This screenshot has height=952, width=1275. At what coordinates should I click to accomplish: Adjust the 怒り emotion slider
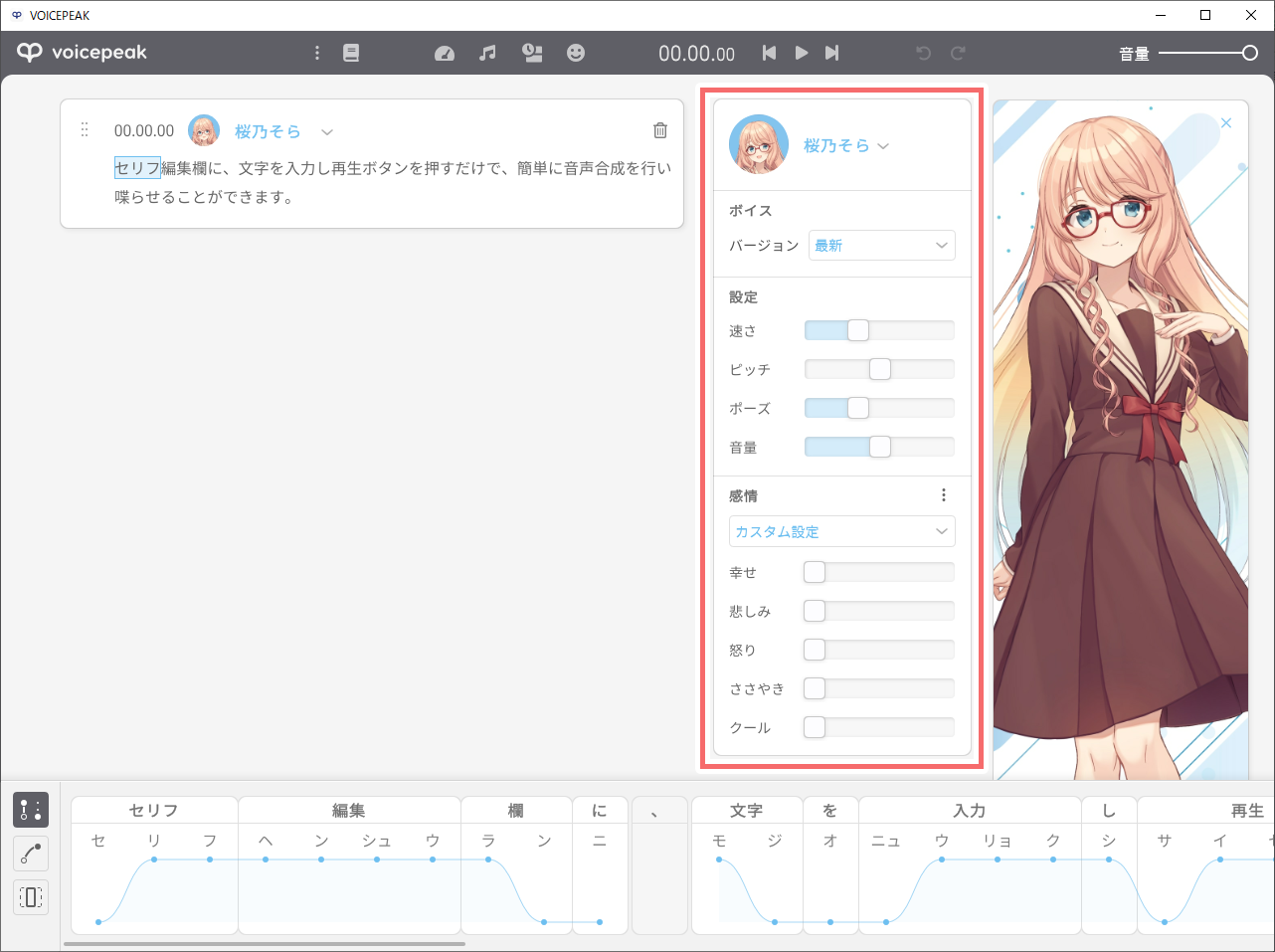tap(879, 650)
